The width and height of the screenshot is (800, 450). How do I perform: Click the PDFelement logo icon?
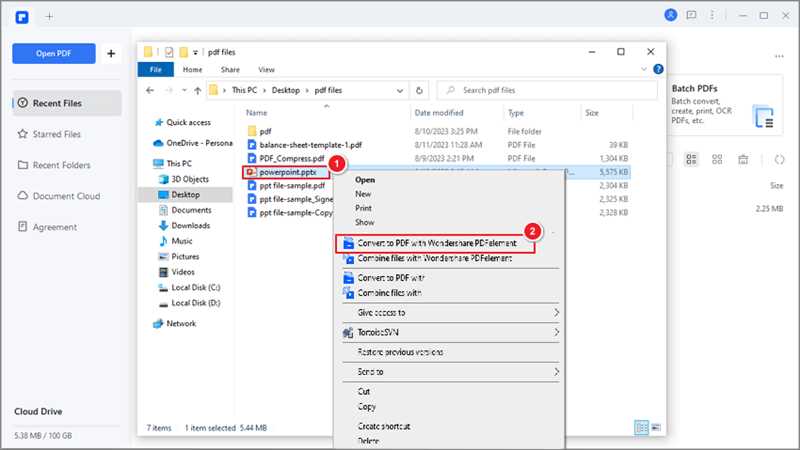[22, 17]
